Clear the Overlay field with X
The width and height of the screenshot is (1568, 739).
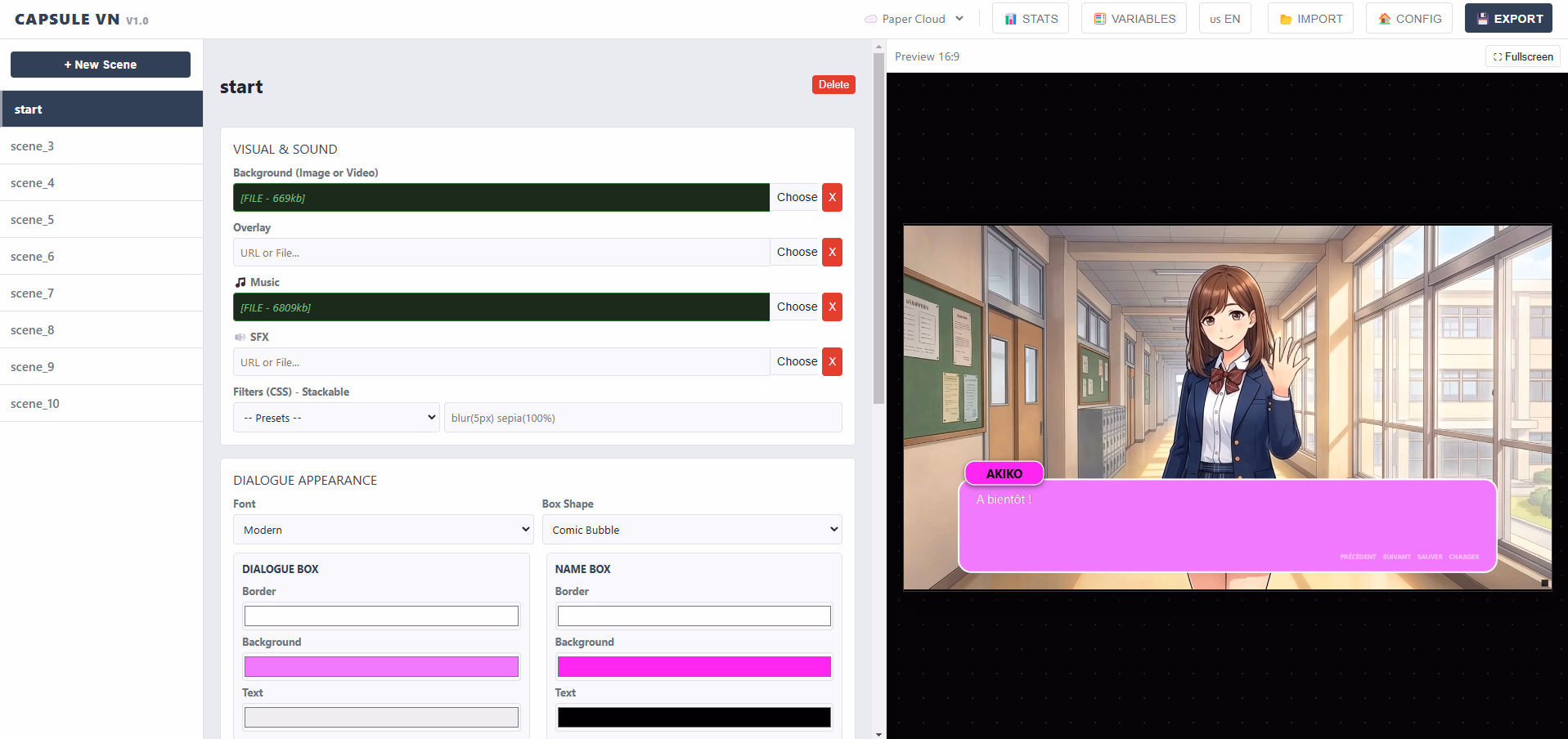(x=832, y=253)
